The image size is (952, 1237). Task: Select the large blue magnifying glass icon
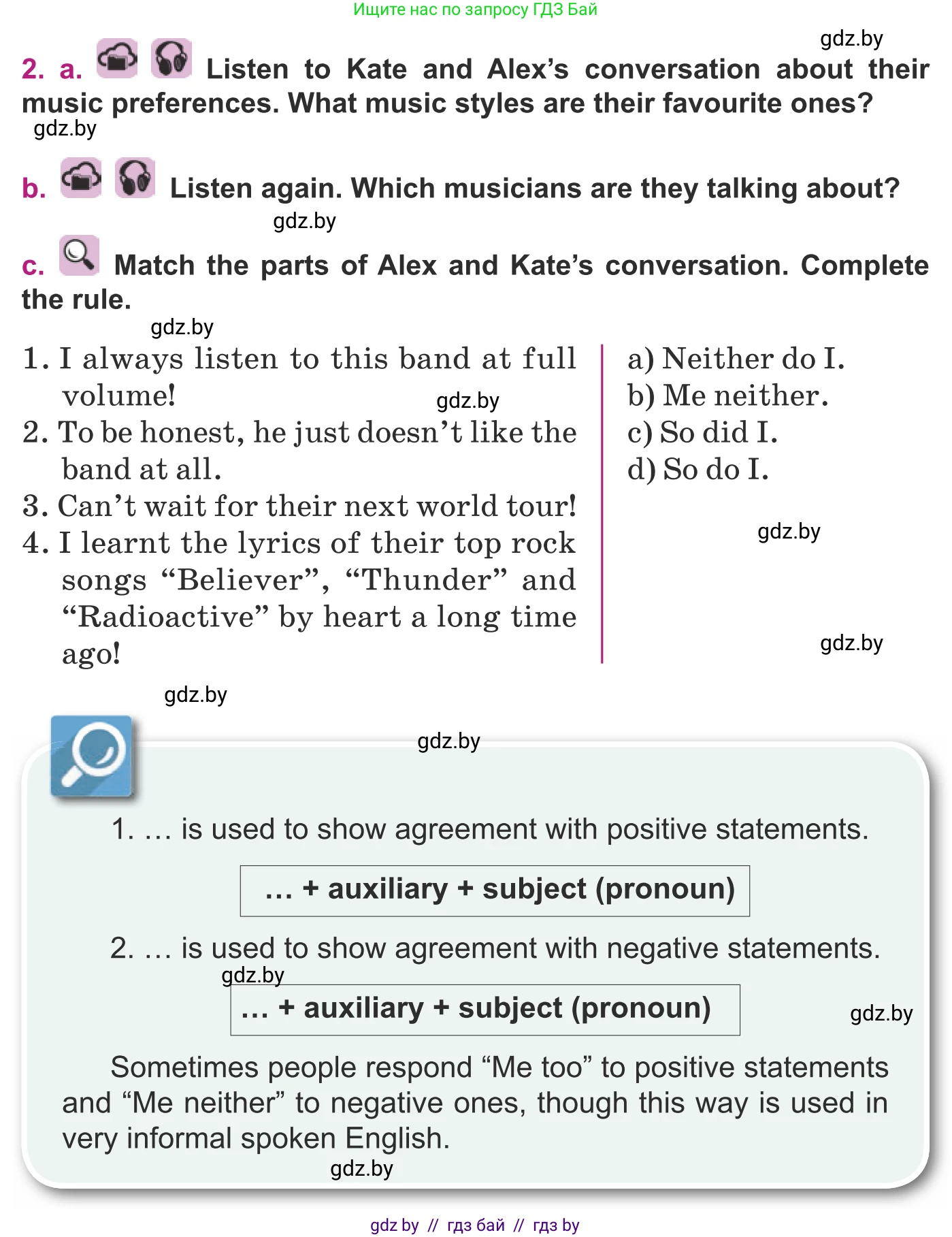tap(91, 756)
